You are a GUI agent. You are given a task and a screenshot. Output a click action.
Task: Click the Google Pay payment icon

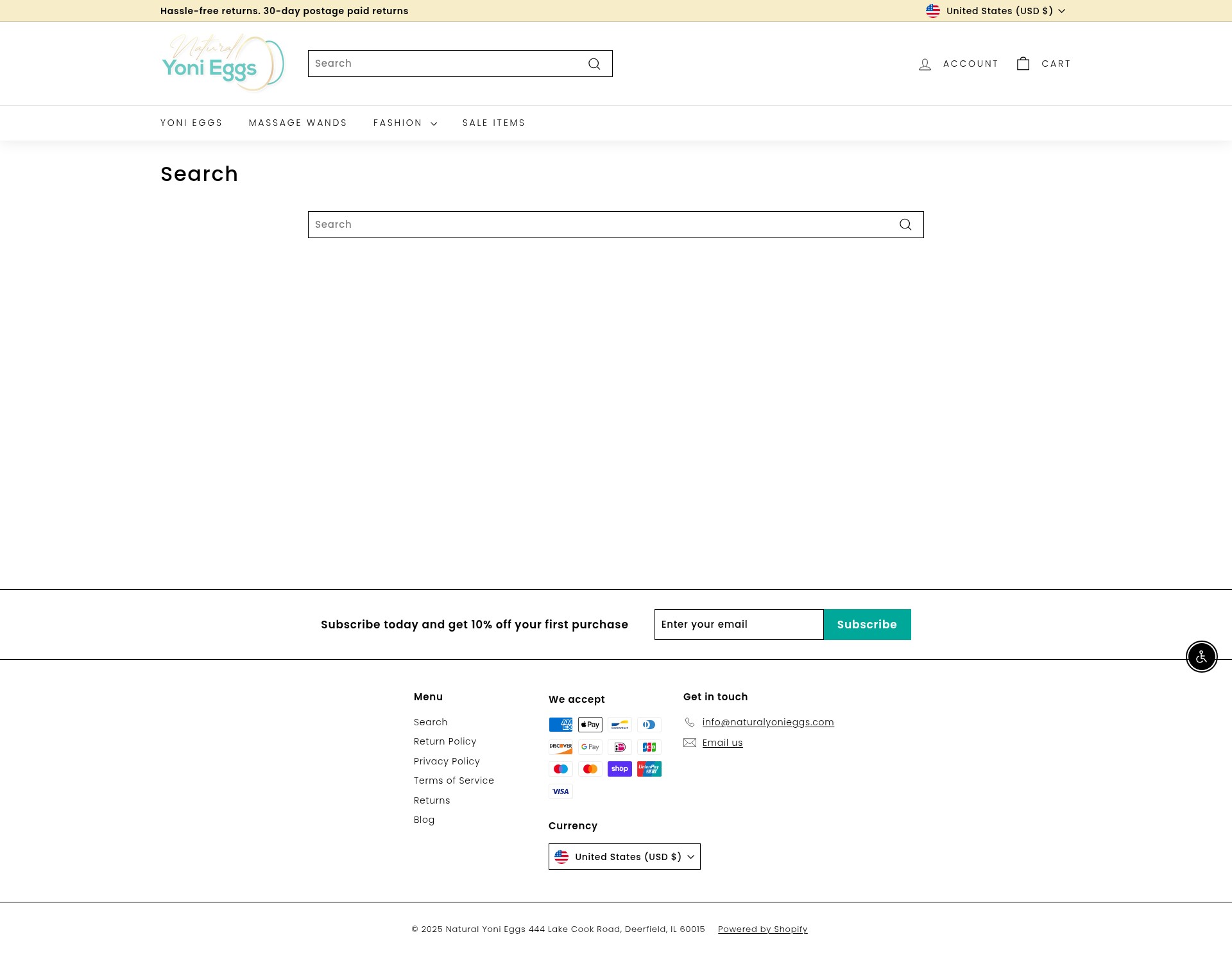pyautogui.click(x=590, y=747)
